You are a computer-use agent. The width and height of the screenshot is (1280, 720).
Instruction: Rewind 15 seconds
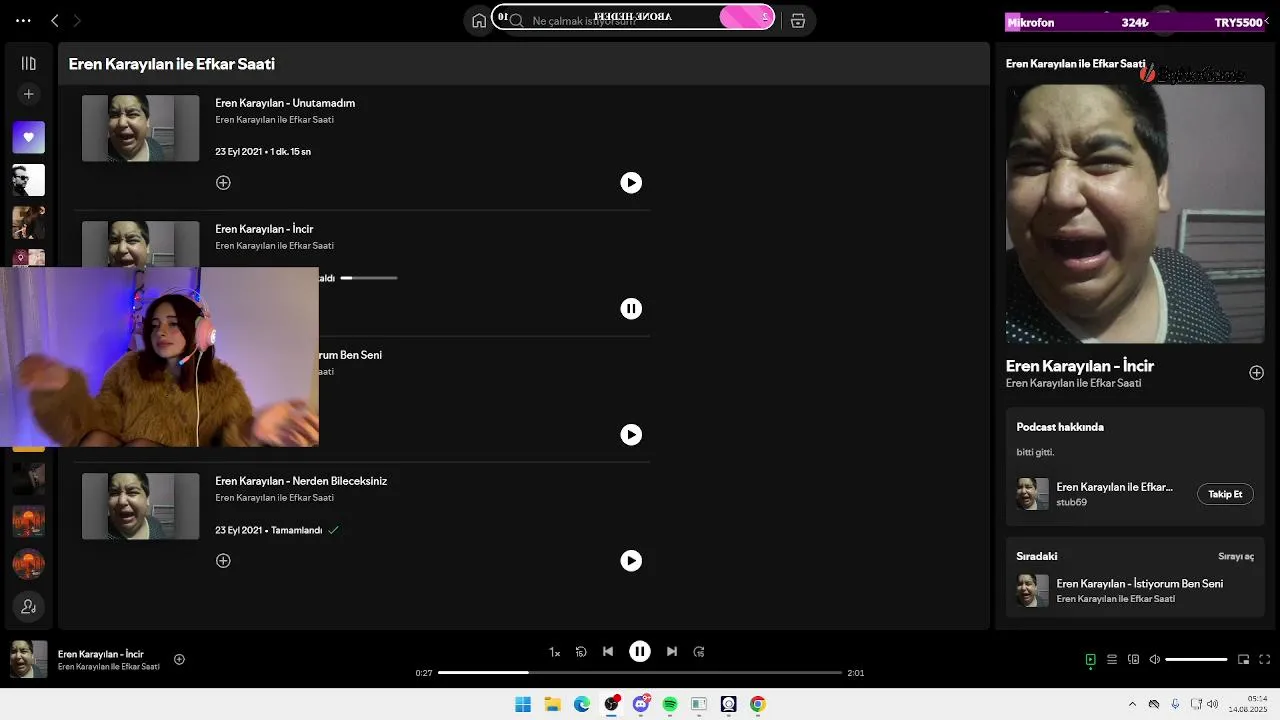[581, 652]
